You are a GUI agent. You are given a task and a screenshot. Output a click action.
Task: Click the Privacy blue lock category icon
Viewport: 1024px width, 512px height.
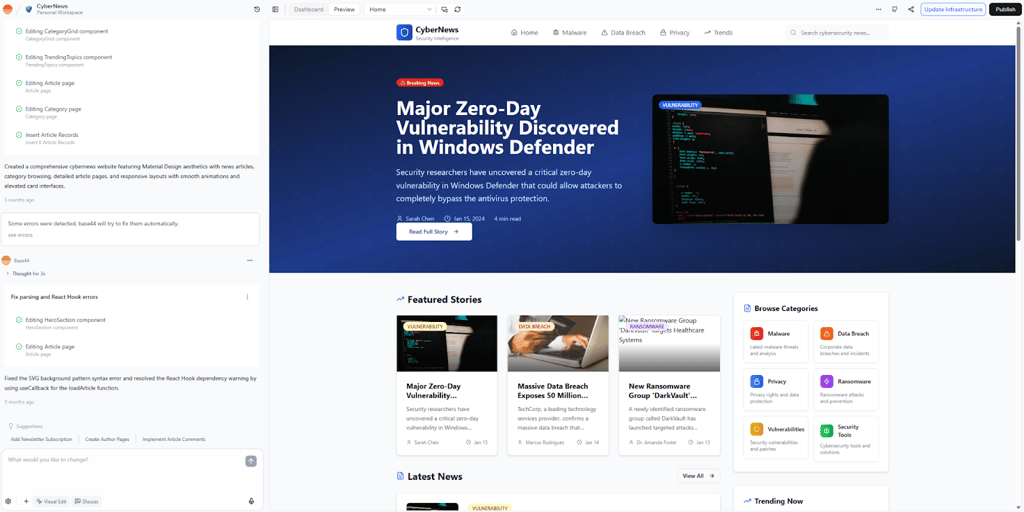pos(756,381)
